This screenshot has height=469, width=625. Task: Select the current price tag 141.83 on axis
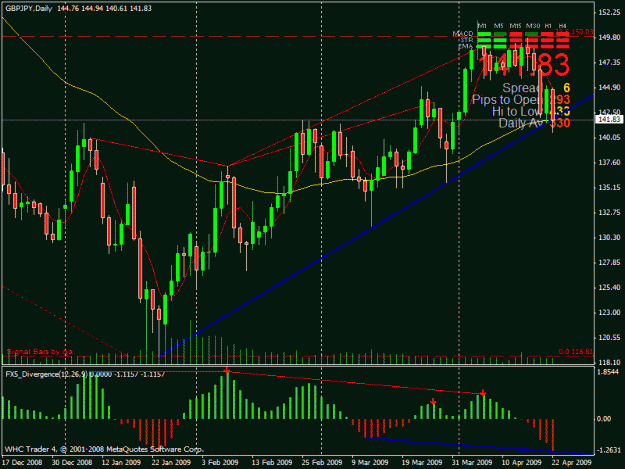click(609, 120)
